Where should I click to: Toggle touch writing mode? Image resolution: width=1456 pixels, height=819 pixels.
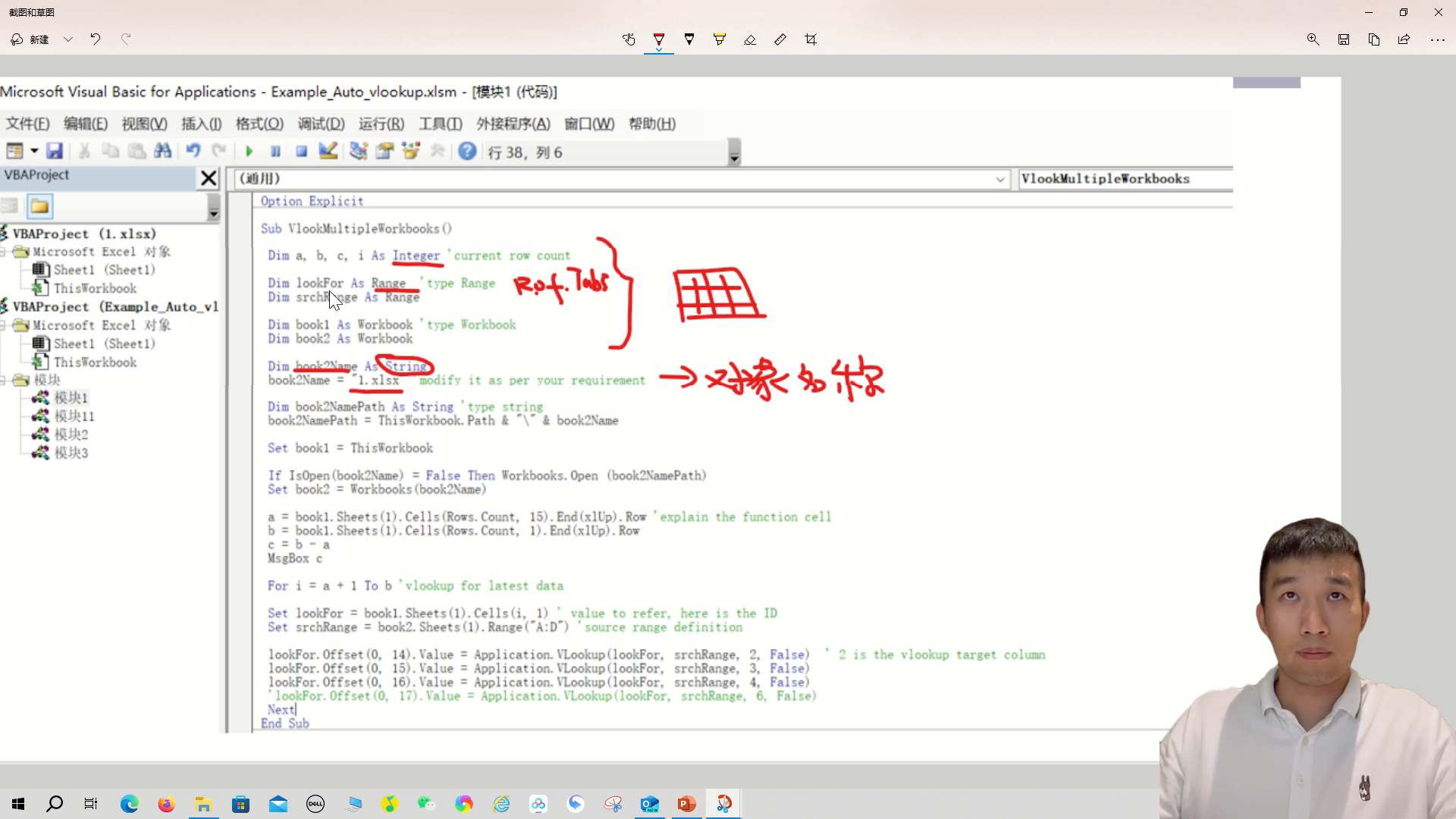(x=629, y=39)
